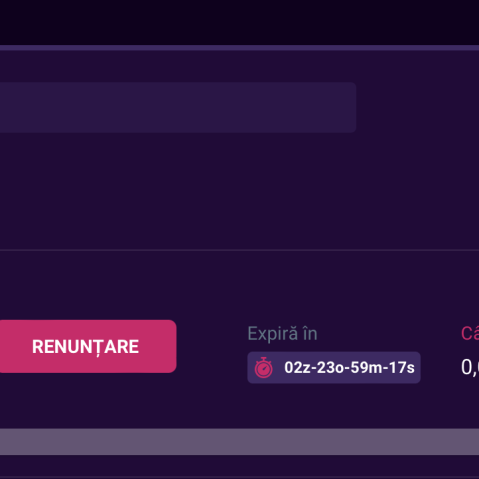Screen dimensions: 479x479
Task: Click the partially visible "0," amount value
Action: coord(470,367)
